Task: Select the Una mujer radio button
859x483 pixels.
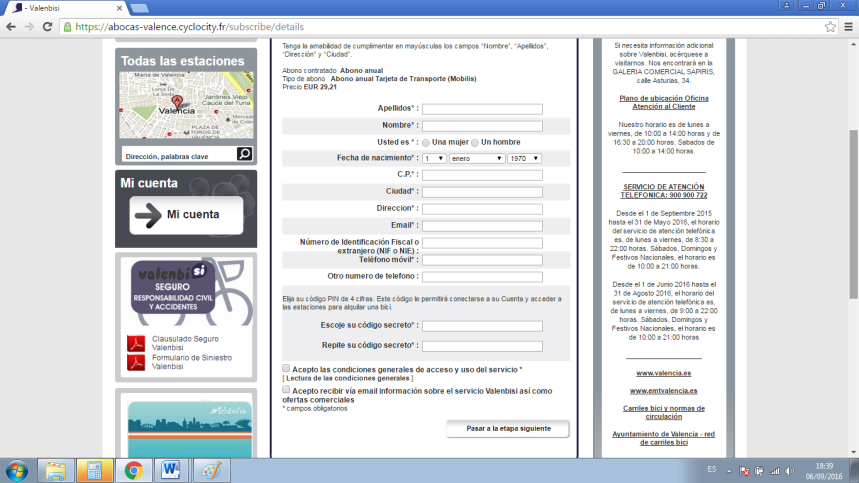Action: tap(426, 142)
